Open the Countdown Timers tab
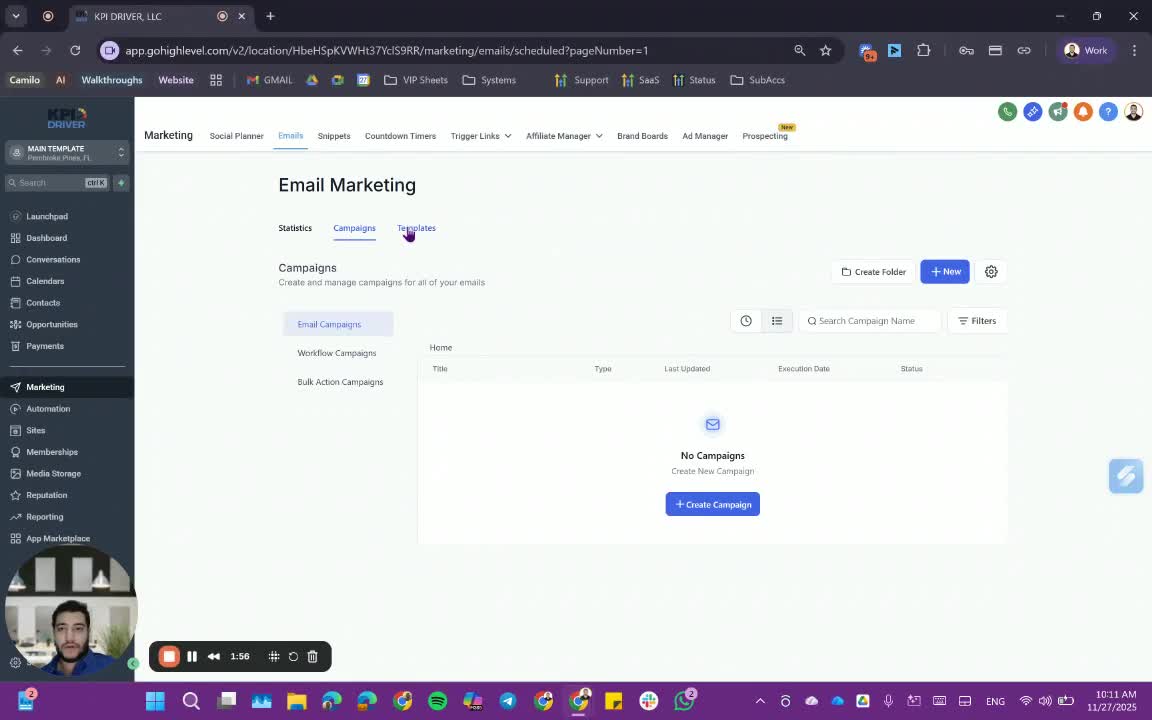 click(400, 136)
